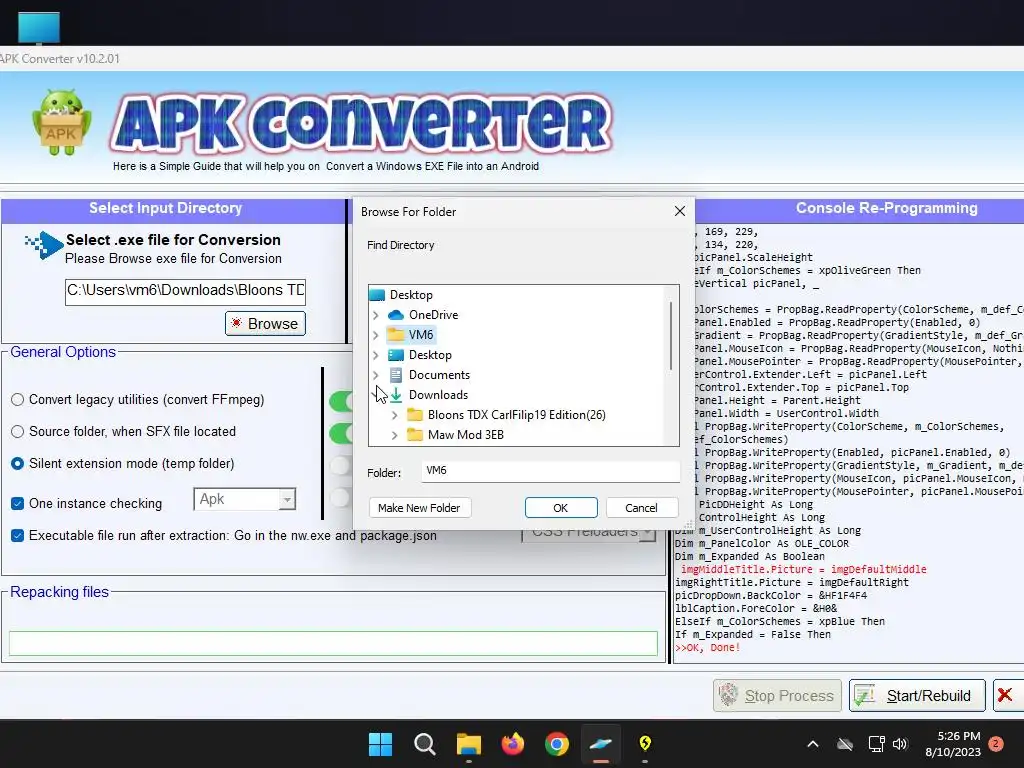The image size is (1024, 768).
Task: Show hidden system tray icons
Action: coord(813,744)
